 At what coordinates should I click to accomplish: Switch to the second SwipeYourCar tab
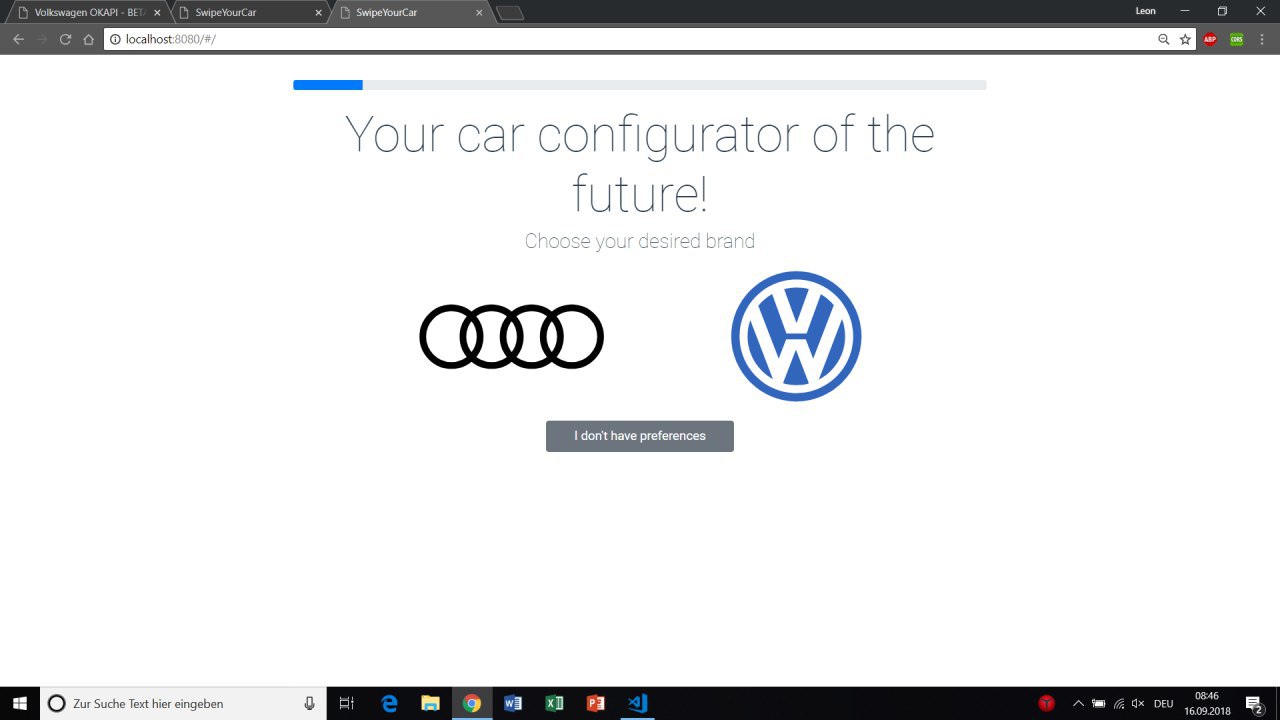pos(250,12)
